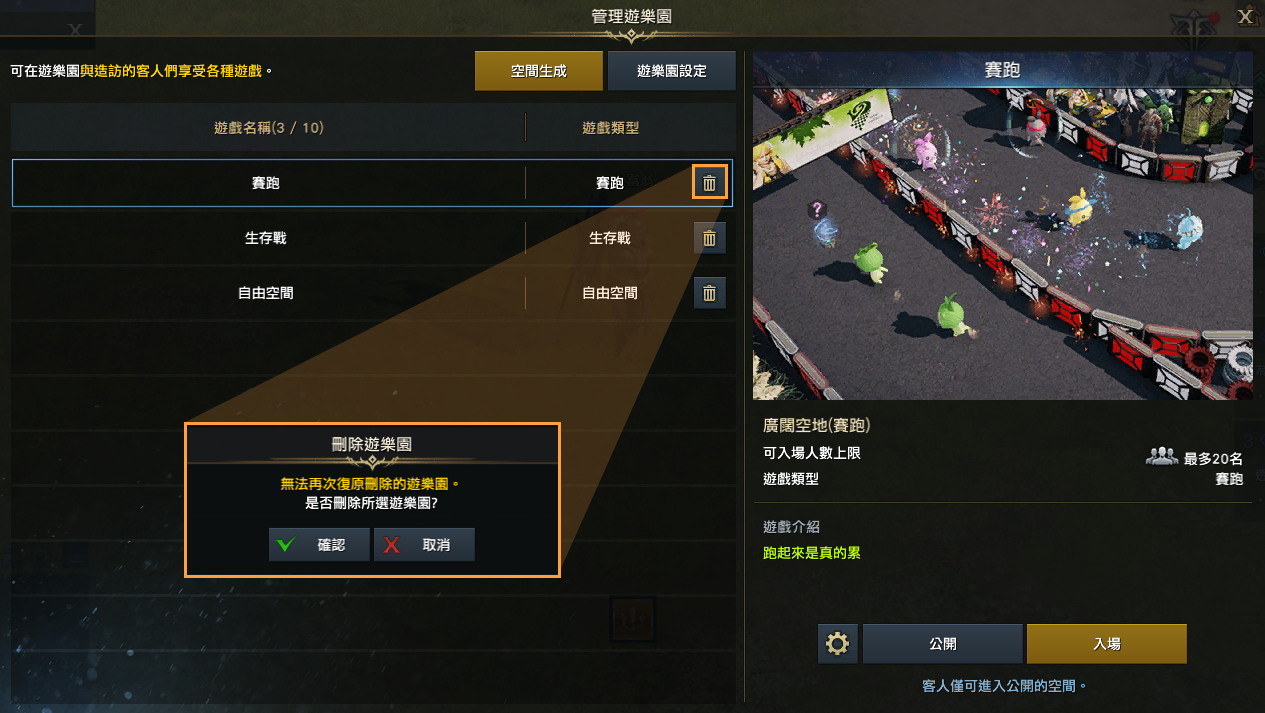This screenshot has width=1265, height=713.
Task: Click the 遊戲名稱 column header
Action: click(269, 128)
